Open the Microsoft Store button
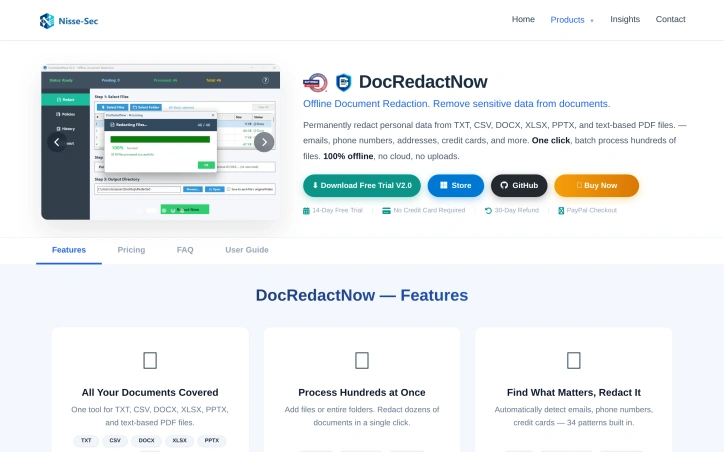The image size is (724, 452). click(x=456, y=186)
